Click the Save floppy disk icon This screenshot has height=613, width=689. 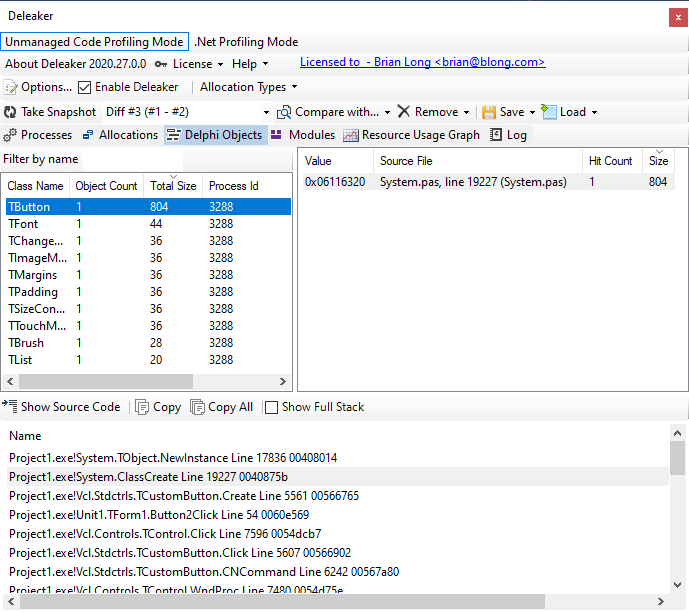(x=489, y=112)
